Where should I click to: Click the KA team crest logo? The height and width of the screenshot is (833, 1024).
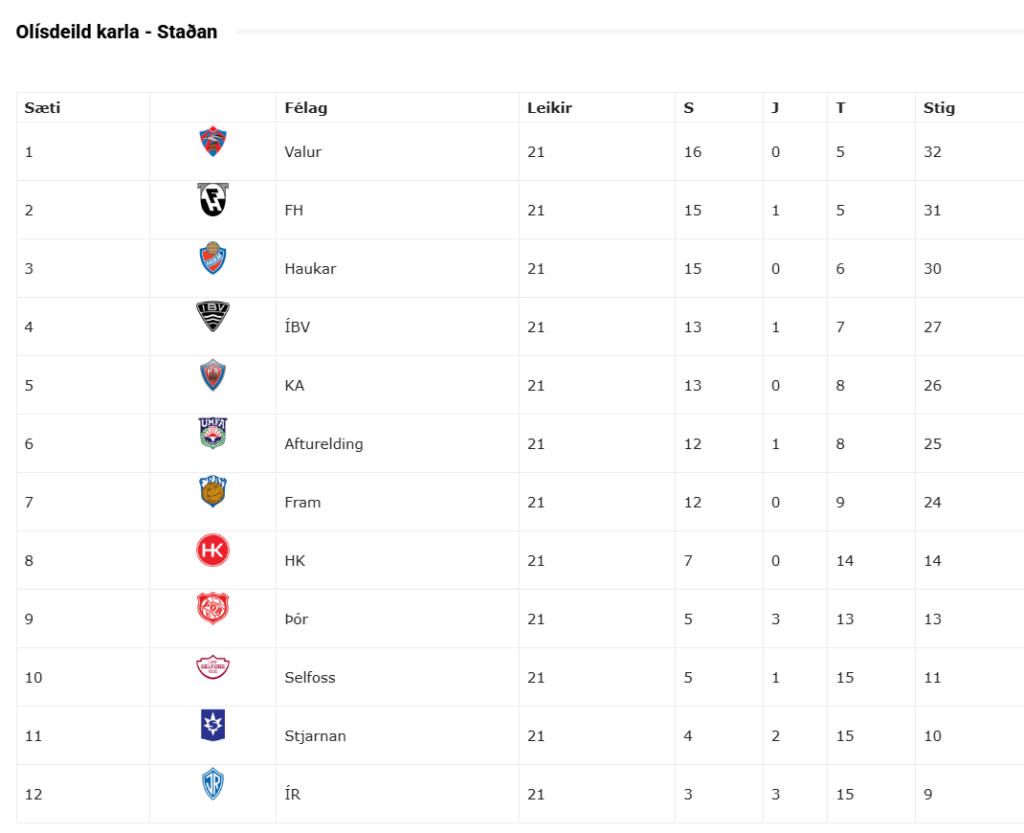click(x=212, y=375)
